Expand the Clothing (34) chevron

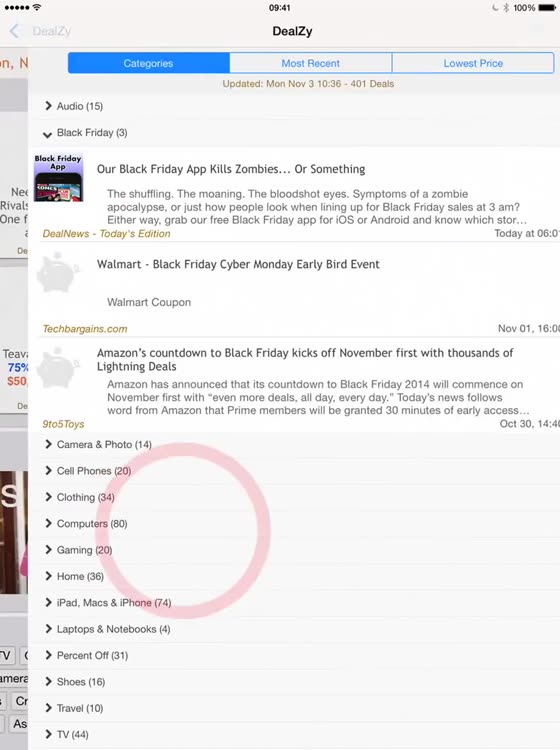48,496
